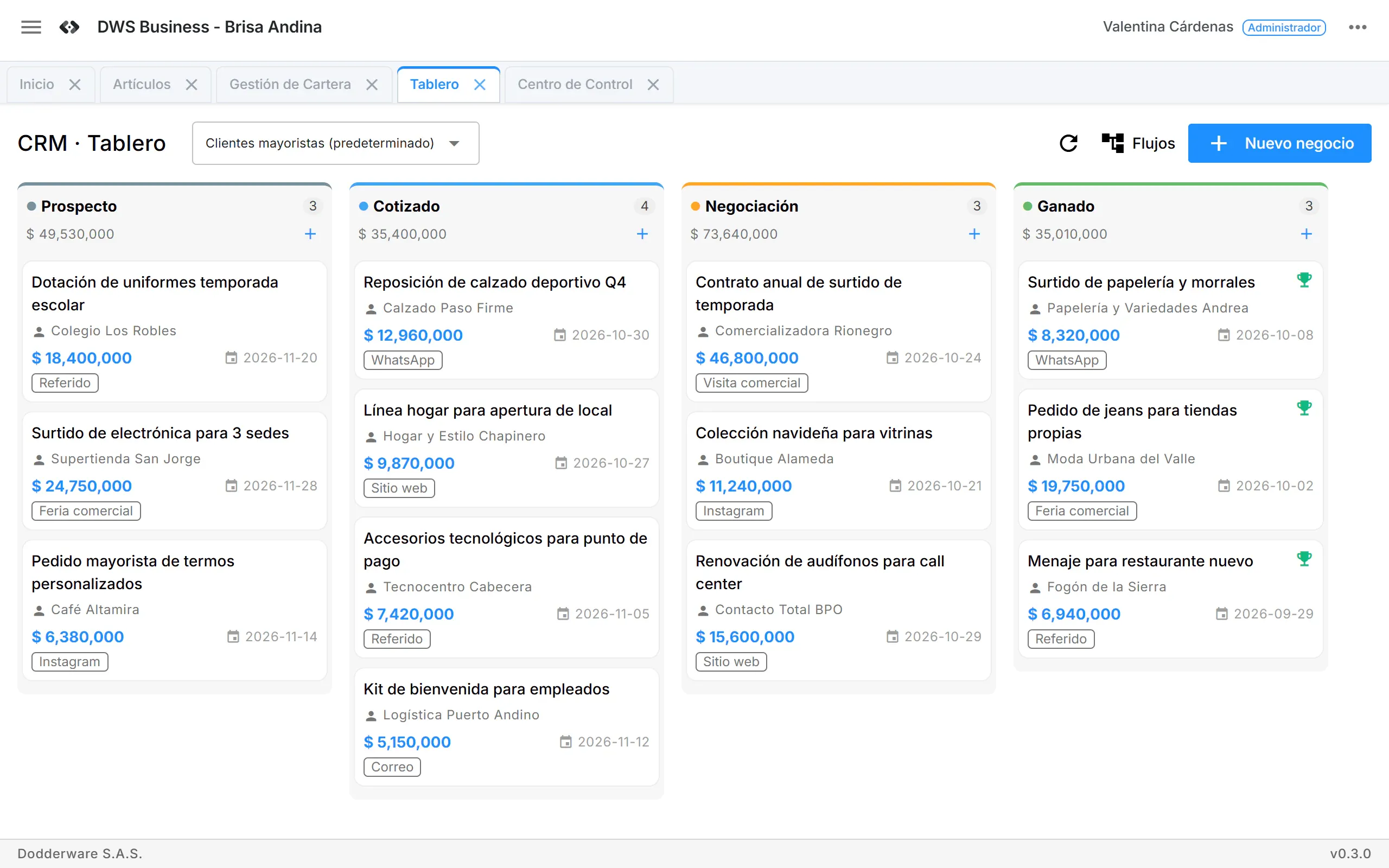The image size is (1389, 868).
Task: Add deal to Cotizado column
Action: coord(642,234)
